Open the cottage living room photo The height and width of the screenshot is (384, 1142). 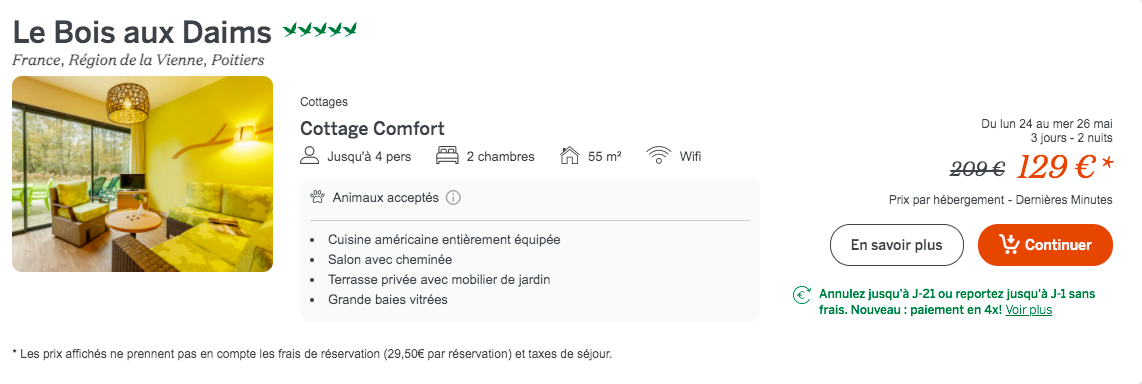coord(143,174)
